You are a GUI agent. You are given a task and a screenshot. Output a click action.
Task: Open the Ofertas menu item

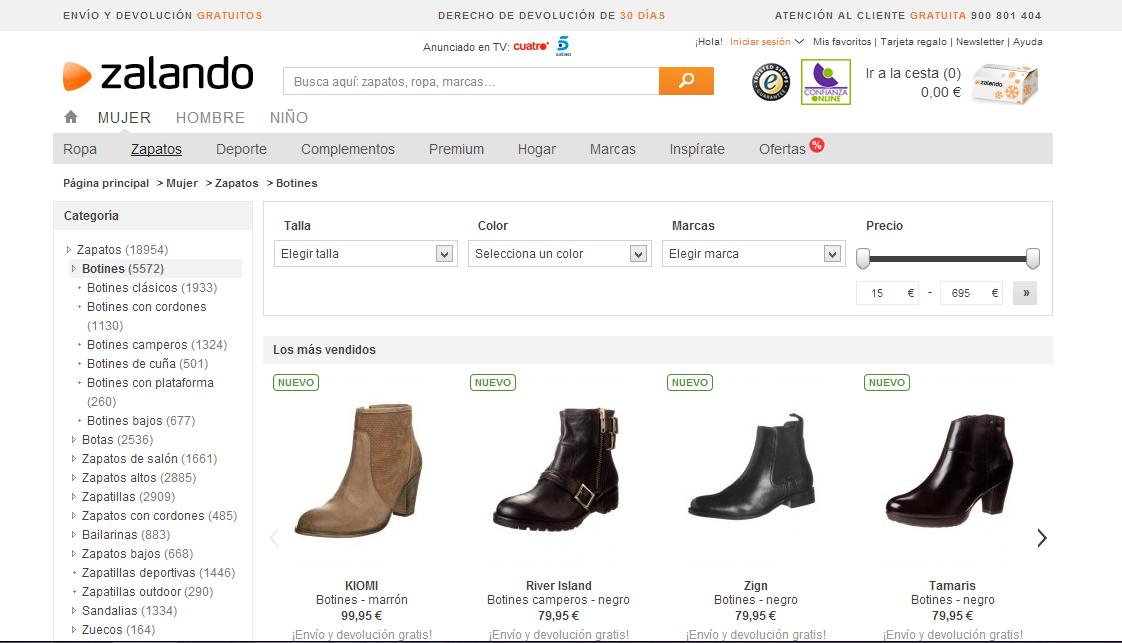click(782, 149)
